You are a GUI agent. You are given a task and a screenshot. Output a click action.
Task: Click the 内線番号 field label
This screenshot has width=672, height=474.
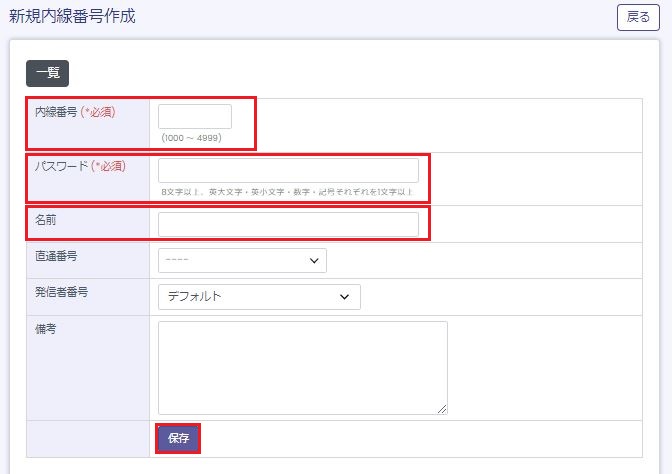[54, 112]
